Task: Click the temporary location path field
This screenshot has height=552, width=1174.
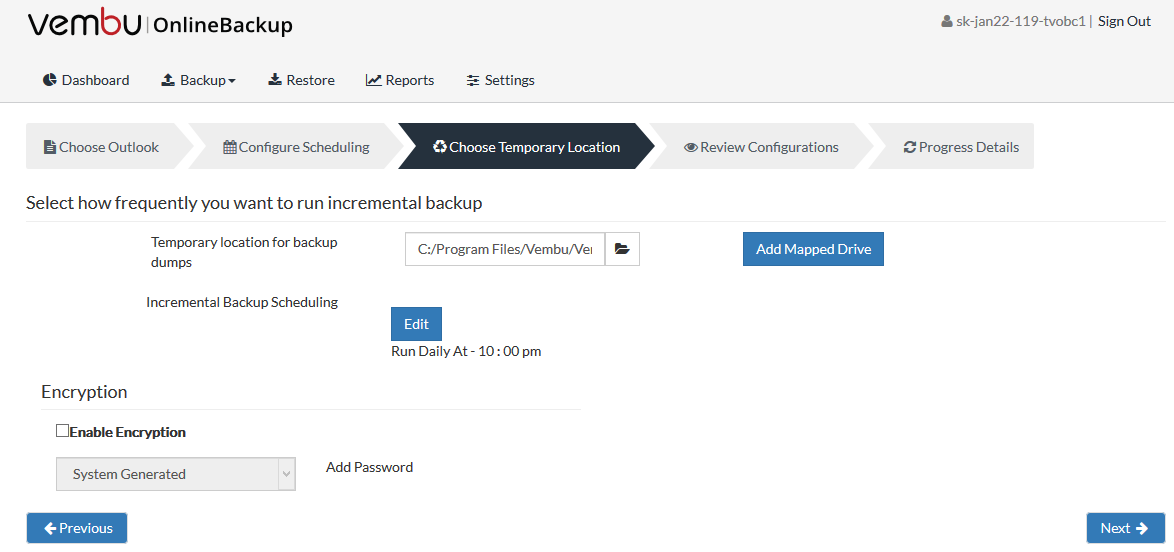Action: [x=505, y=249]
